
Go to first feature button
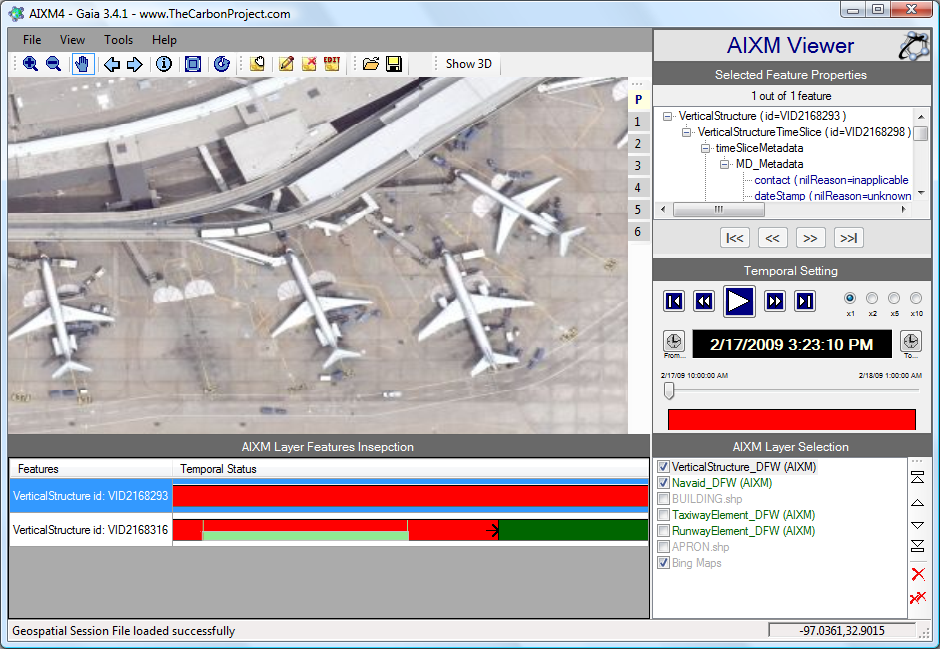(x=734, y=238)
